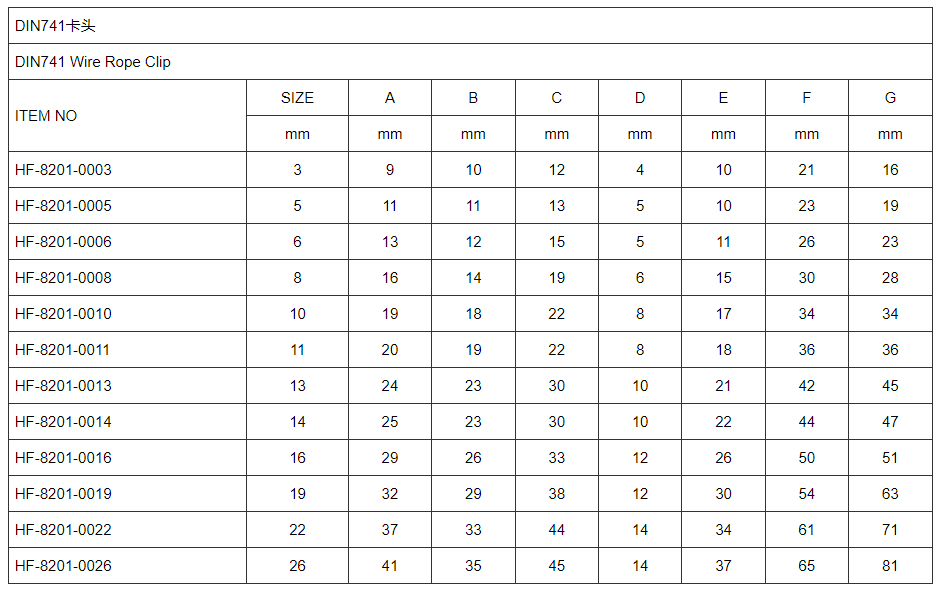Click item HF-8201-0010
Viewport: 938px width, 589px height.
(x=63, y=314)
